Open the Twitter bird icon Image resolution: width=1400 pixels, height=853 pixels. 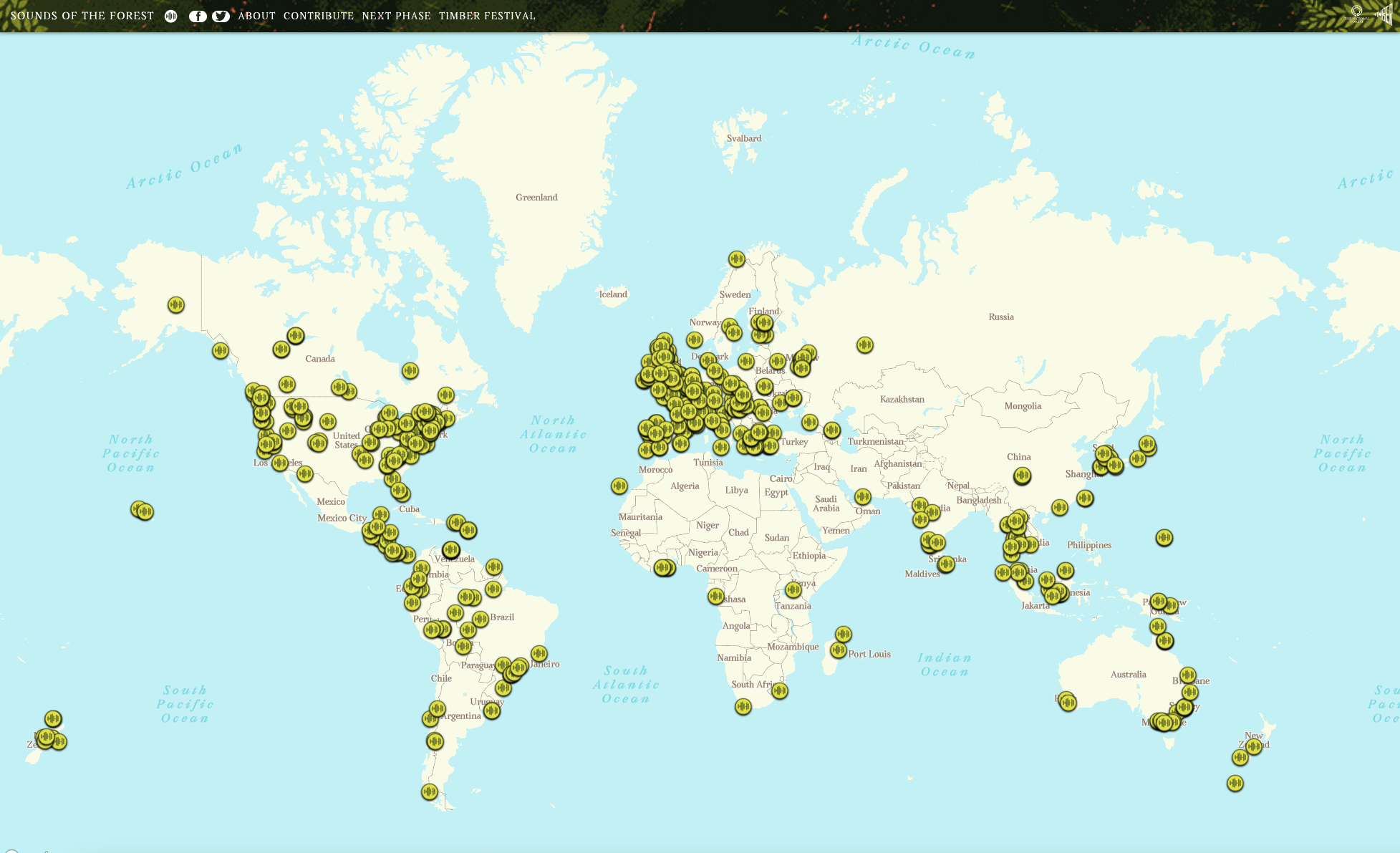tap(221, 16)
